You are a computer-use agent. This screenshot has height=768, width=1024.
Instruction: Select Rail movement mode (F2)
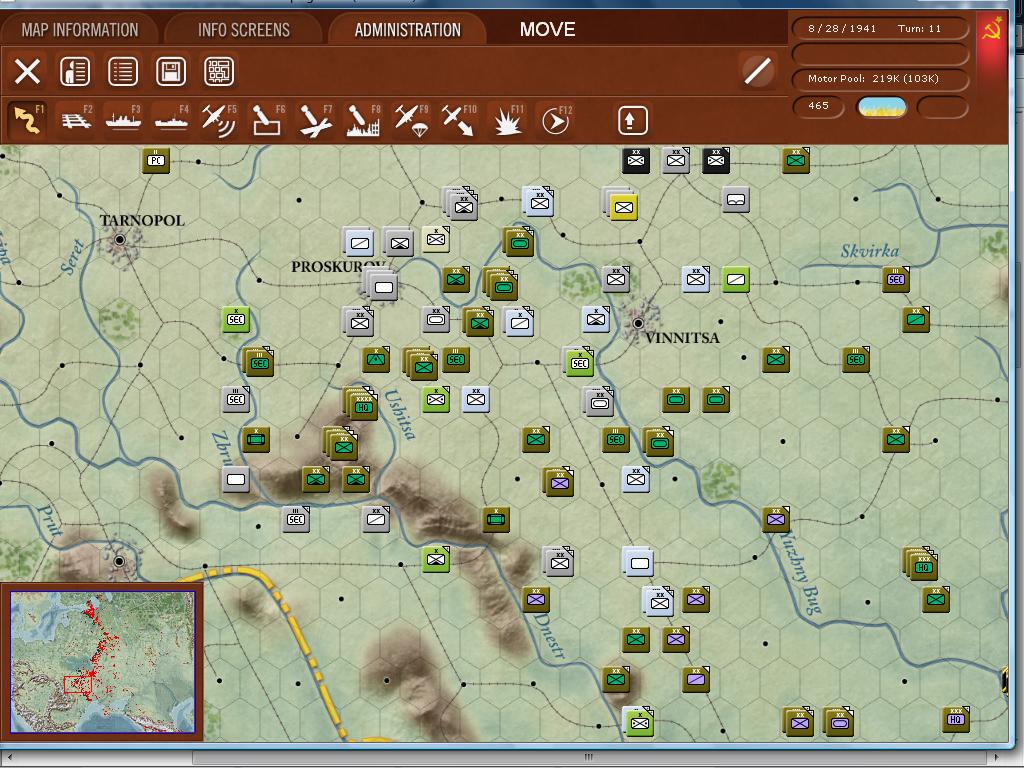pyautogui.click(x=76, y=120)
